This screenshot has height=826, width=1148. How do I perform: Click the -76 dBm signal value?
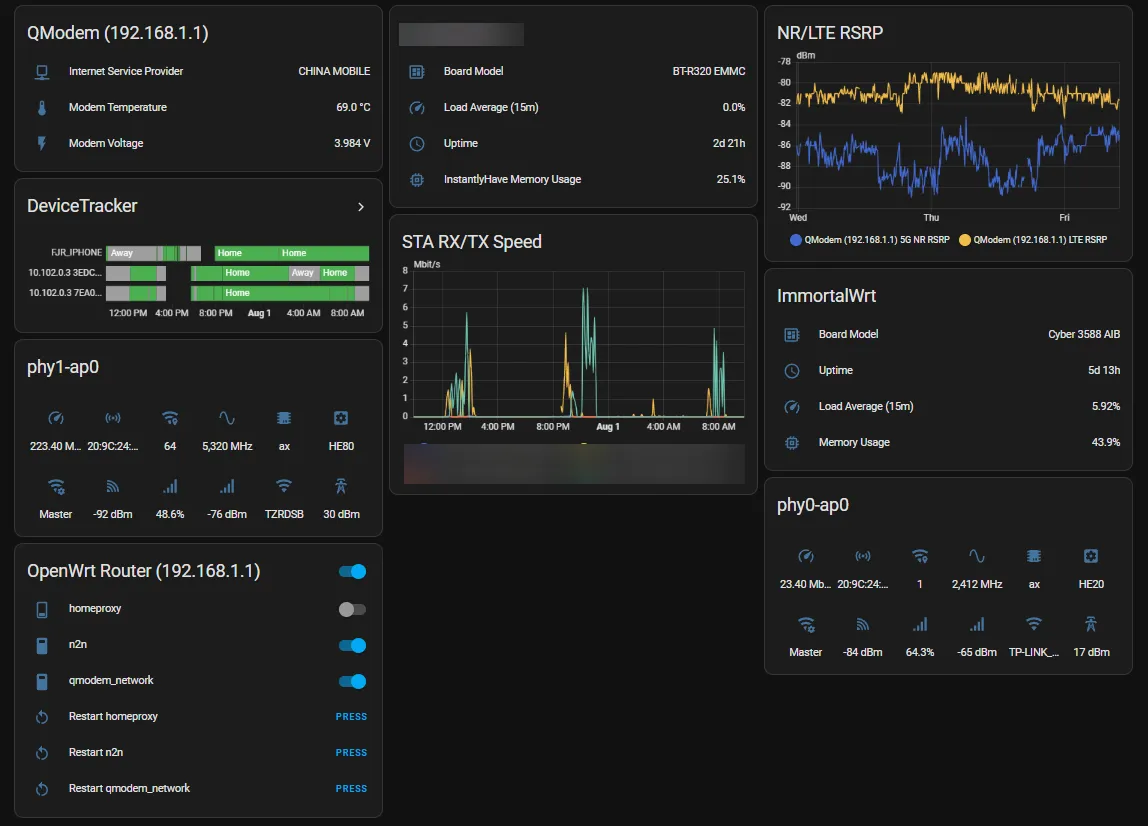[x=227, y=515]
